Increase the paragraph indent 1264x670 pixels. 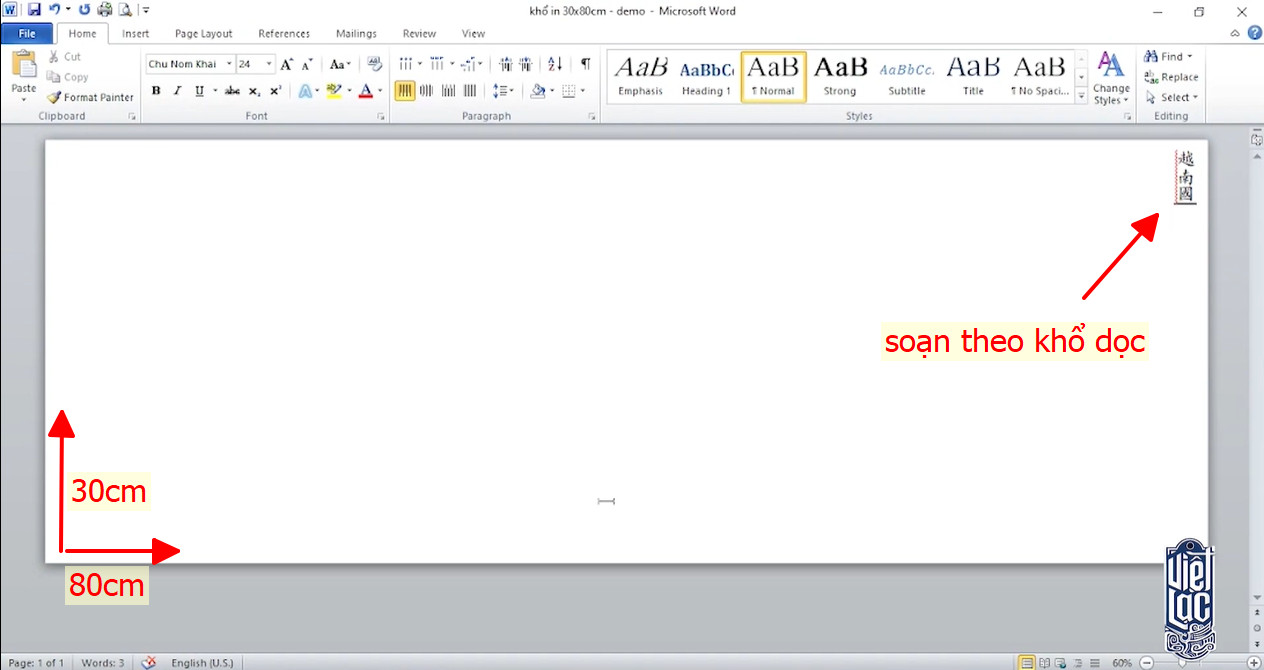pyautogui.click(x=527, y=64)
